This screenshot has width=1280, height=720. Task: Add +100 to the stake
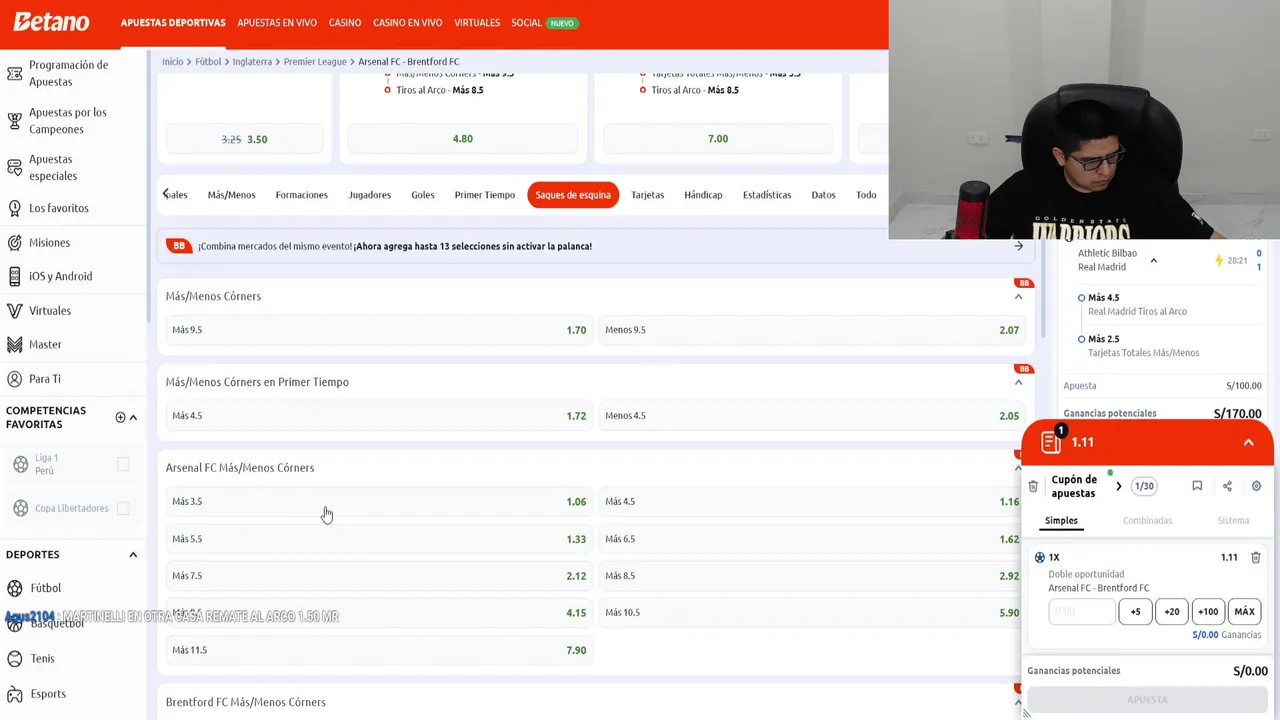click(1208, 611)
